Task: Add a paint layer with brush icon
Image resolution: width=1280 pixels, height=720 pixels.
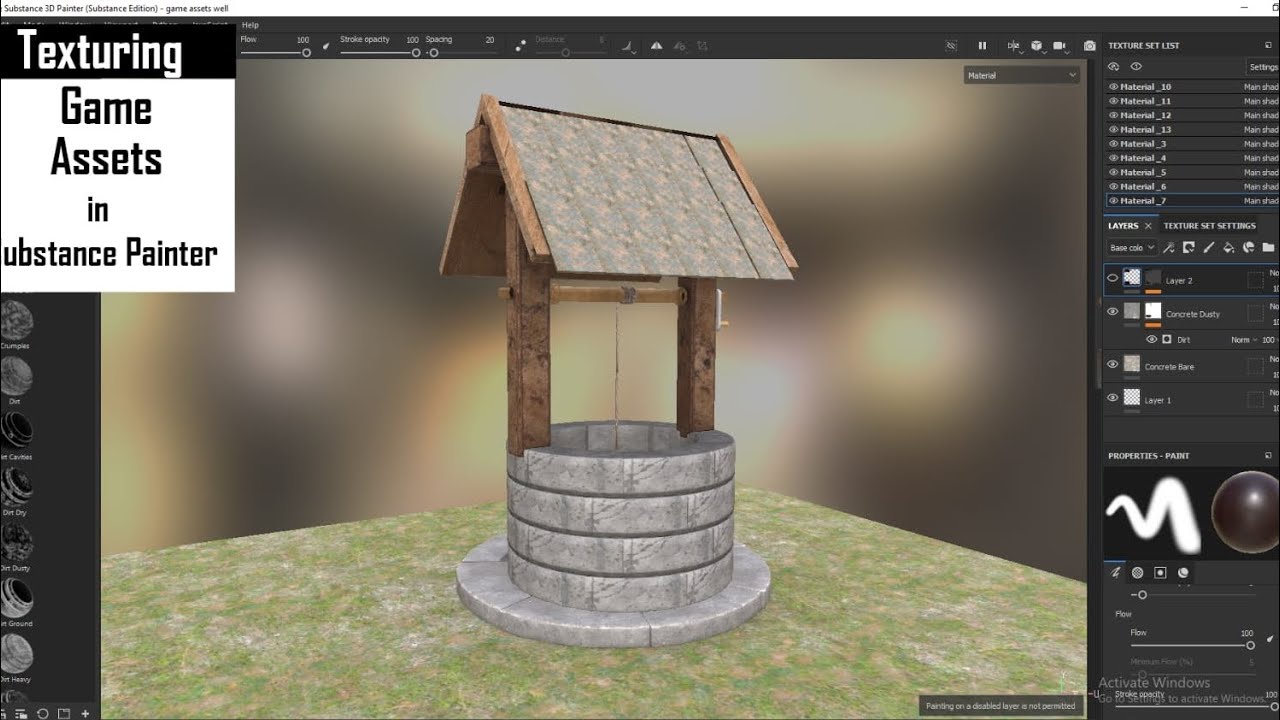Action: pyautogui.click(x=1208, y=247)
